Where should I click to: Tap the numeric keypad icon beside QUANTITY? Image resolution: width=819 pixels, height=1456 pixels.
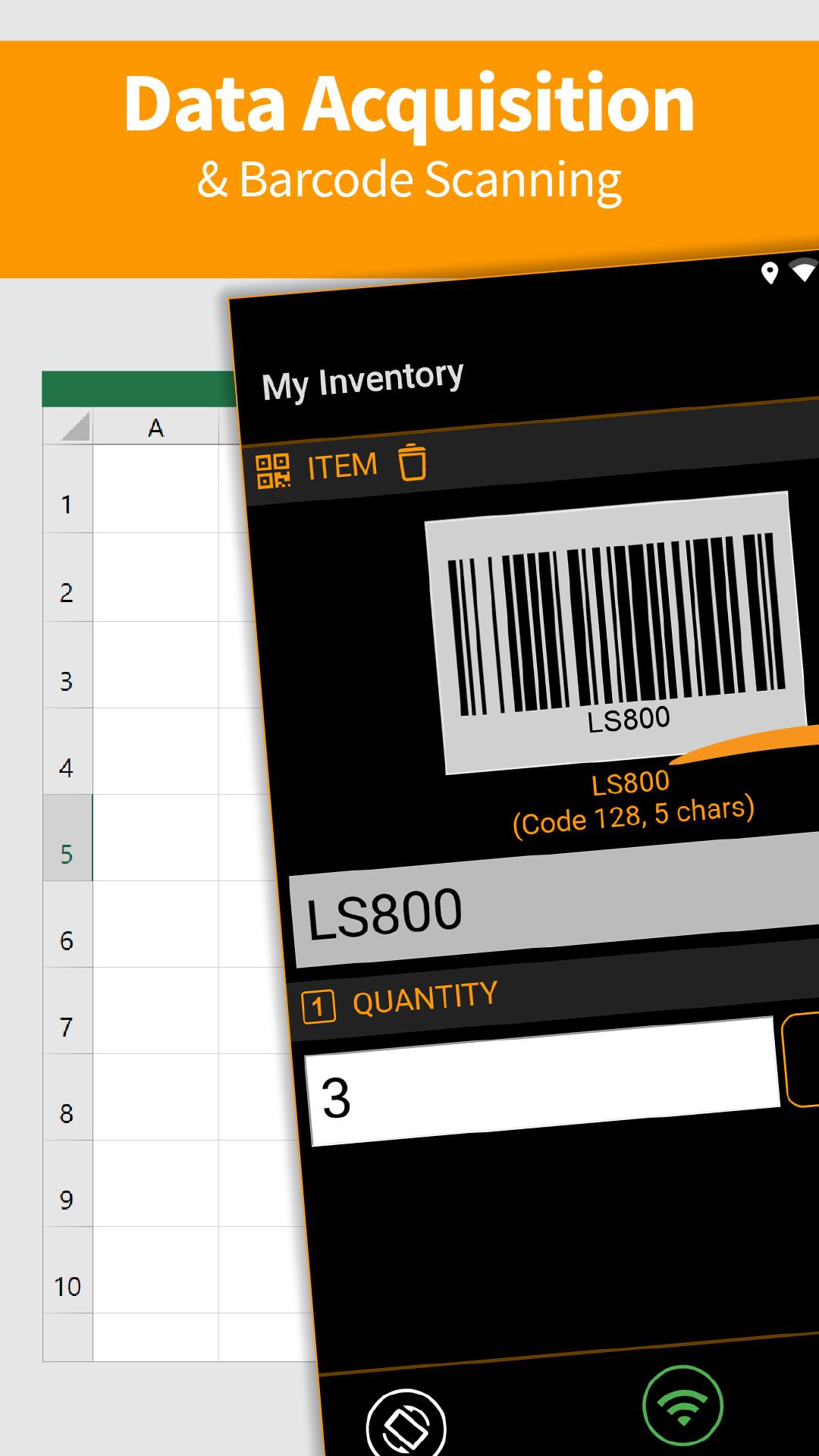(318, 1007)
